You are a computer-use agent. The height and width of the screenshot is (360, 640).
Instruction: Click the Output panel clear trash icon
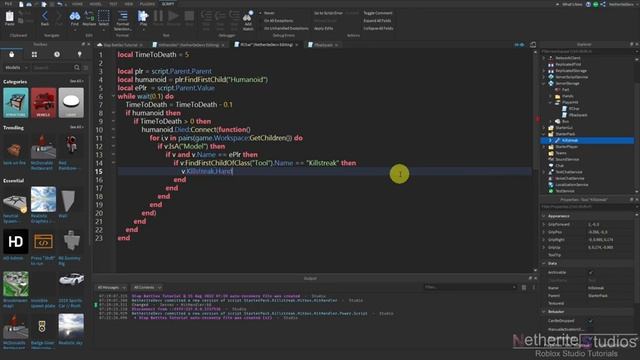[524, 287]
